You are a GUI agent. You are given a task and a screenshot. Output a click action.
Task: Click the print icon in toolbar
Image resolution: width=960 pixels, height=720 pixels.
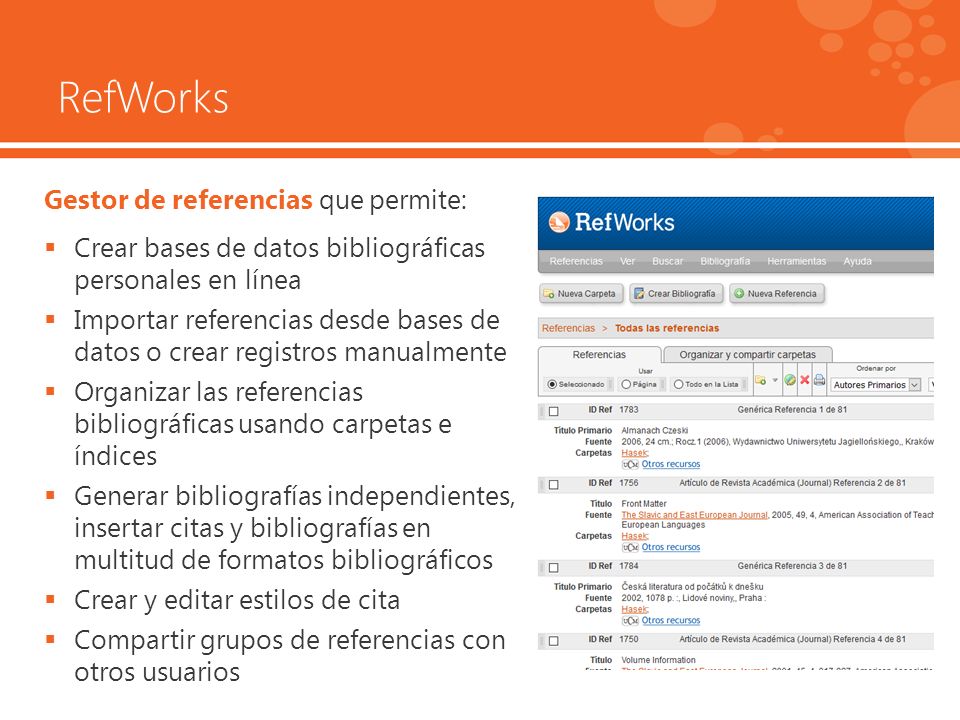(x=819, y=380)
